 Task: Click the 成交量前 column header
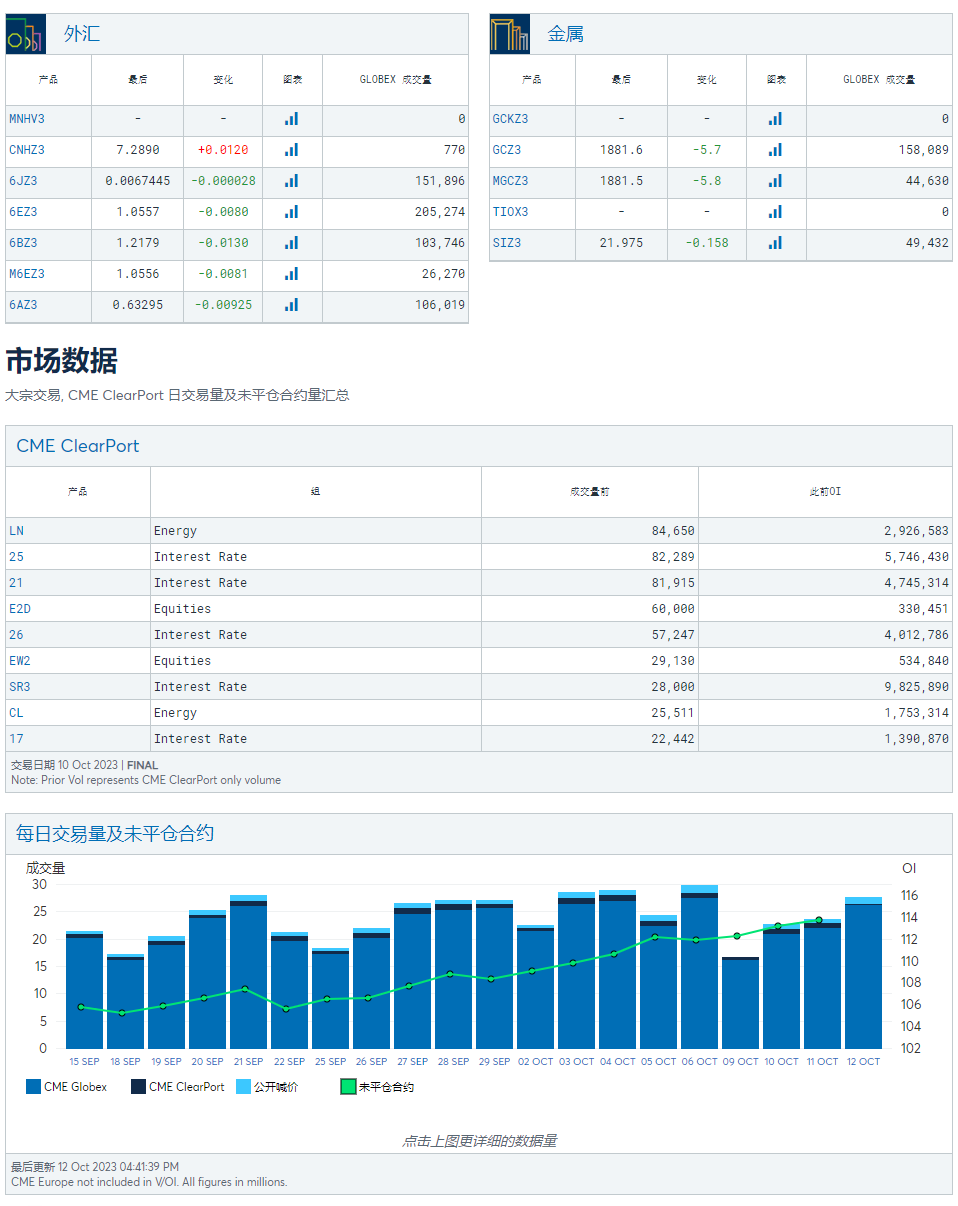pyautogui.click(x=590, y=492)
